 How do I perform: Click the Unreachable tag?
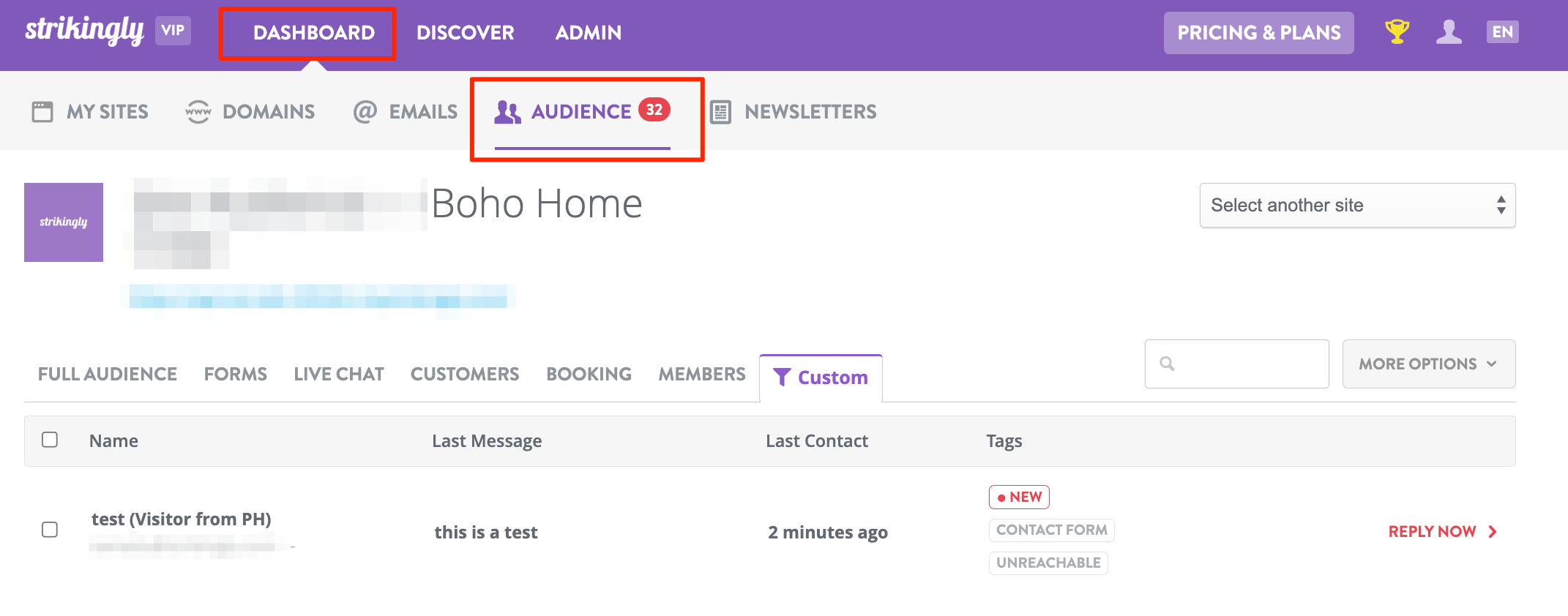point(1048,563)
